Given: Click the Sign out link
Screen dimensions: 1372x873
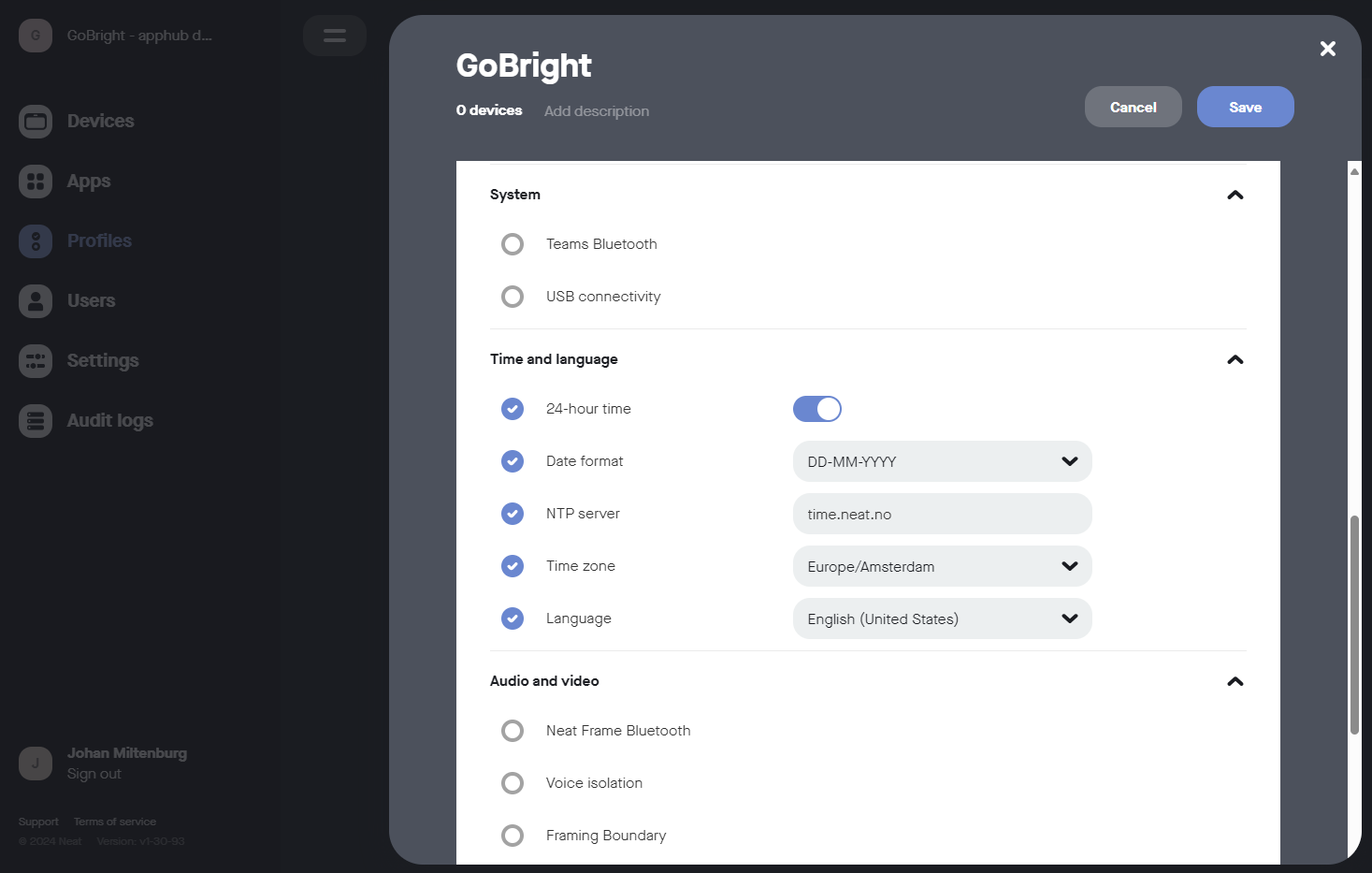Looking at the screenshot, I should 94,774.
